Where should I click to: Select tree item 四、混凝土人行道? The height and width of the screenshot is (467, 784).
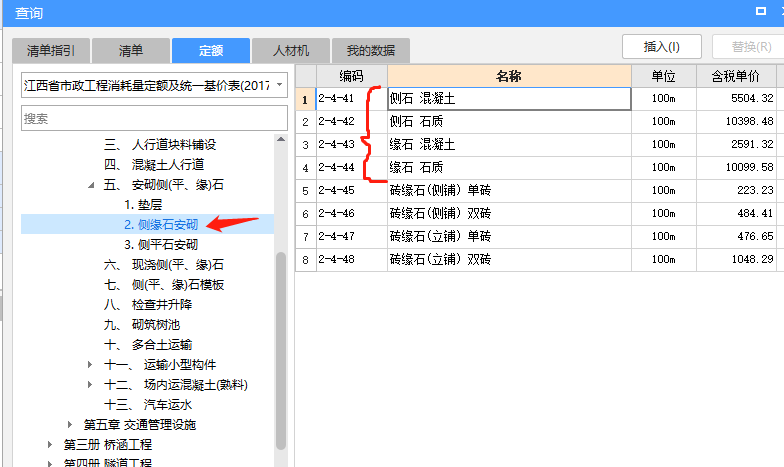click(154, 164)
